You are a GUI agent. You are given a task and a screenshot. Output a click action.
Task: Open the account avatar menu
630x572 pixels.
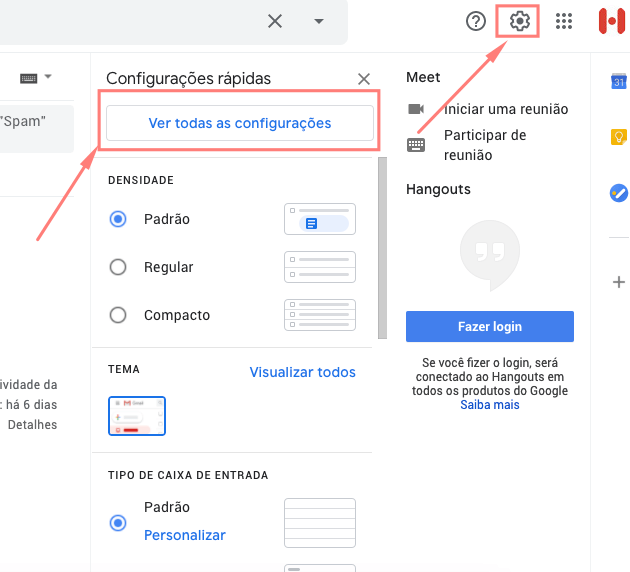click(612, 21)
